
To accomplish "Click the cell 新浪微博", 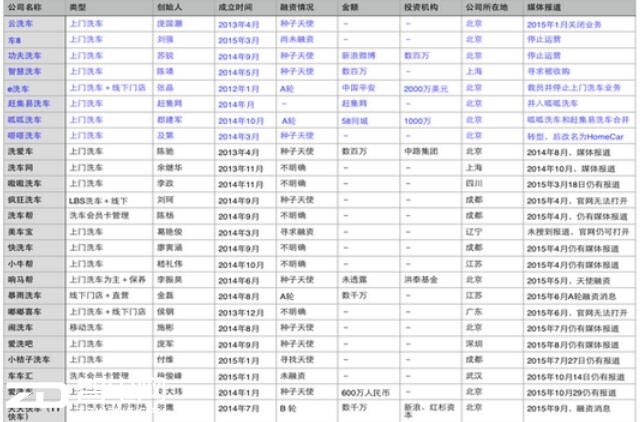I will pyautogui.click(x=358, y=55).
